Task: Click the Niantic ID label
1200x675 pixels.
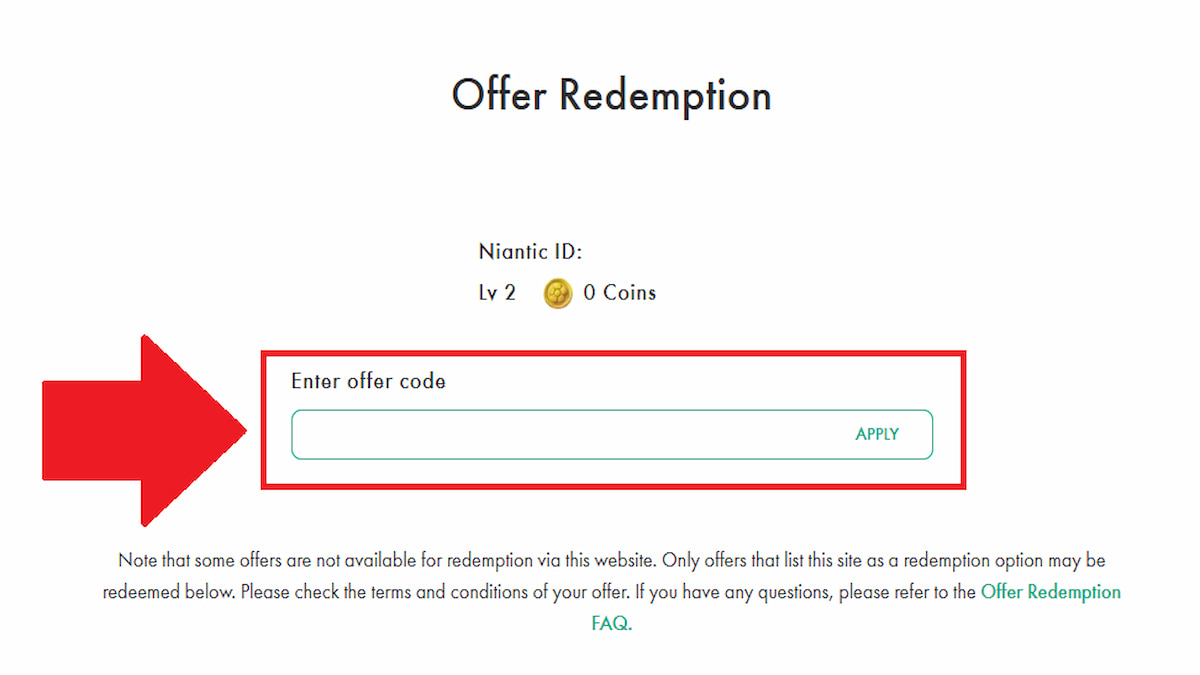Action: [x=530, y=252]
